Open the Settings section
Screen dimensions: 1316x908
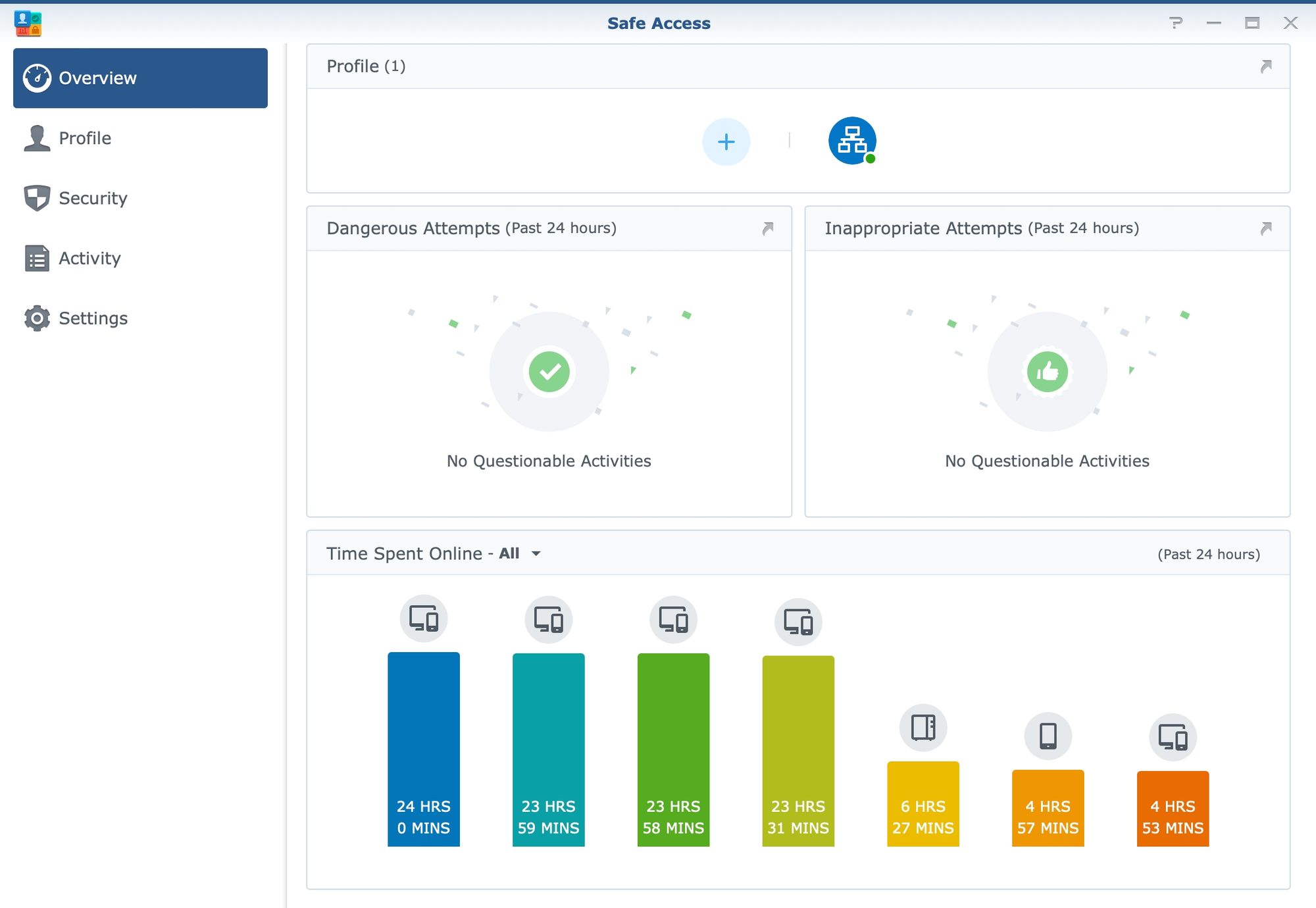(140, 318)
